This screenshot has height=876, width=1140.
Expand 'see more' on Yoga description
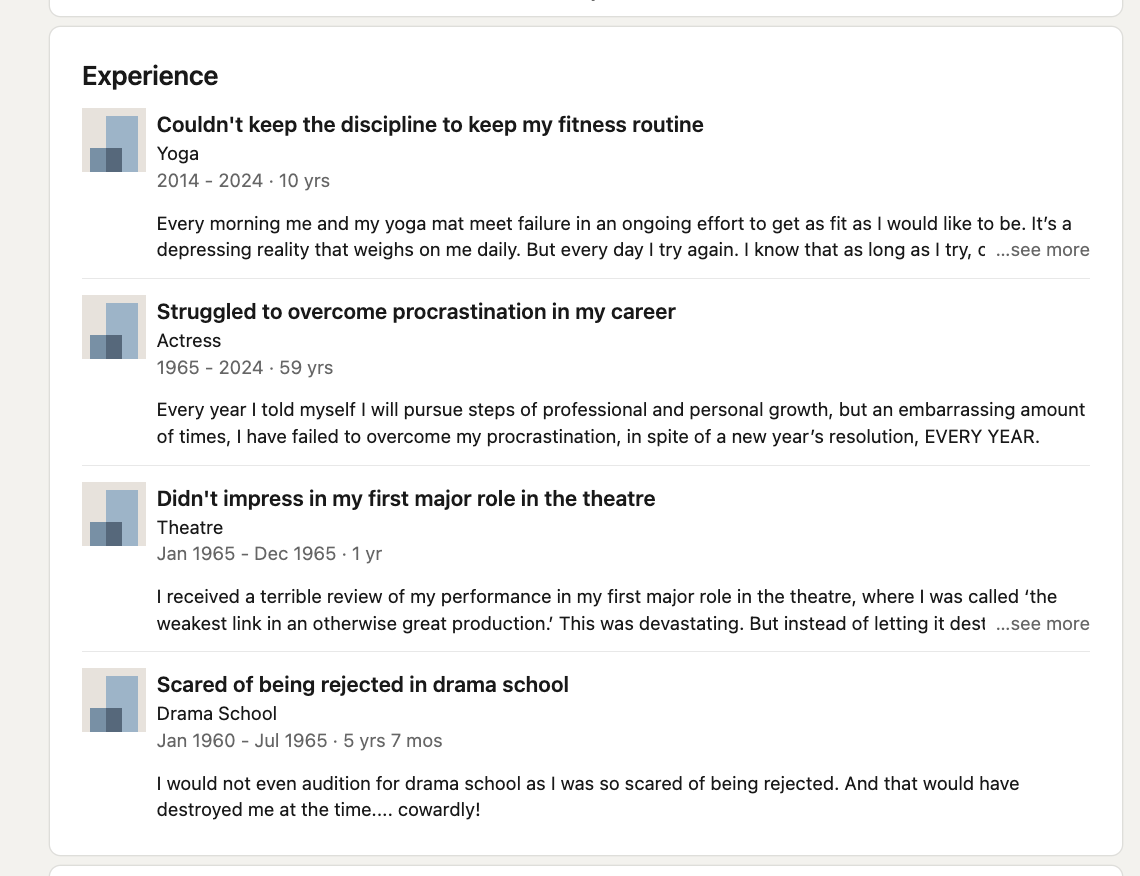click(1042, 250)
